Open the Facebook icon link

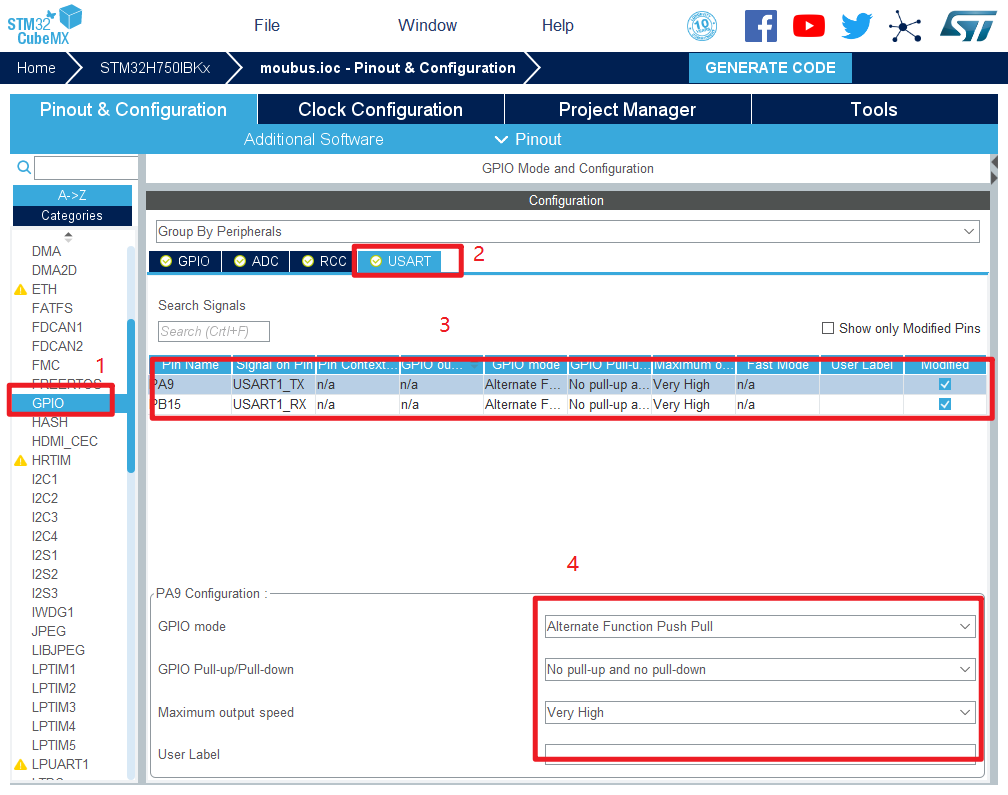point(760,26)
